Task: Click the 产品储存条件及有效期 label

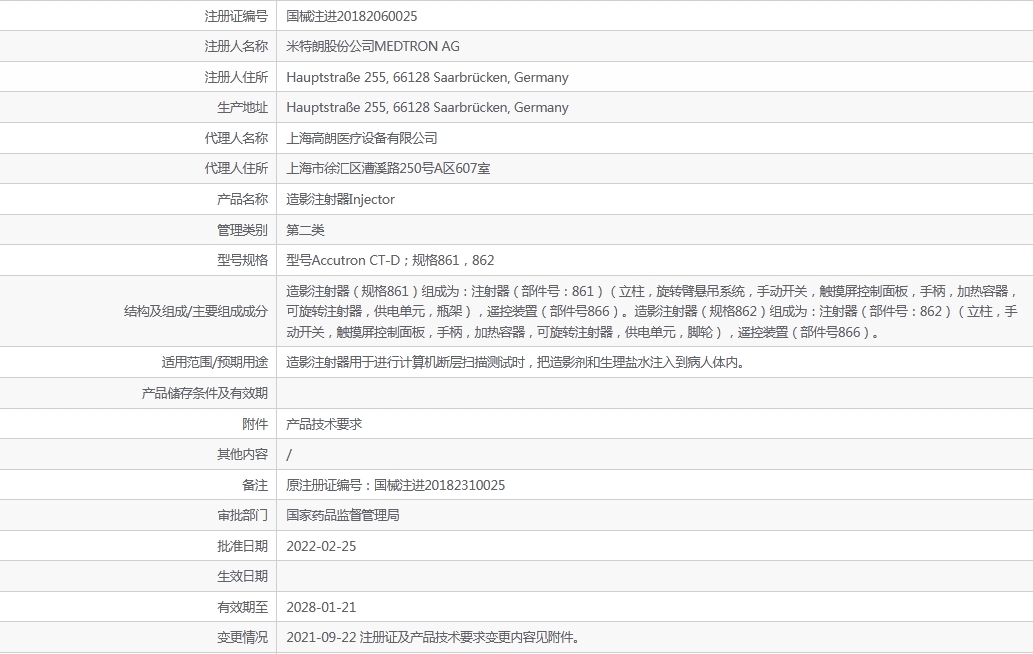Action: tap(204, 393)
